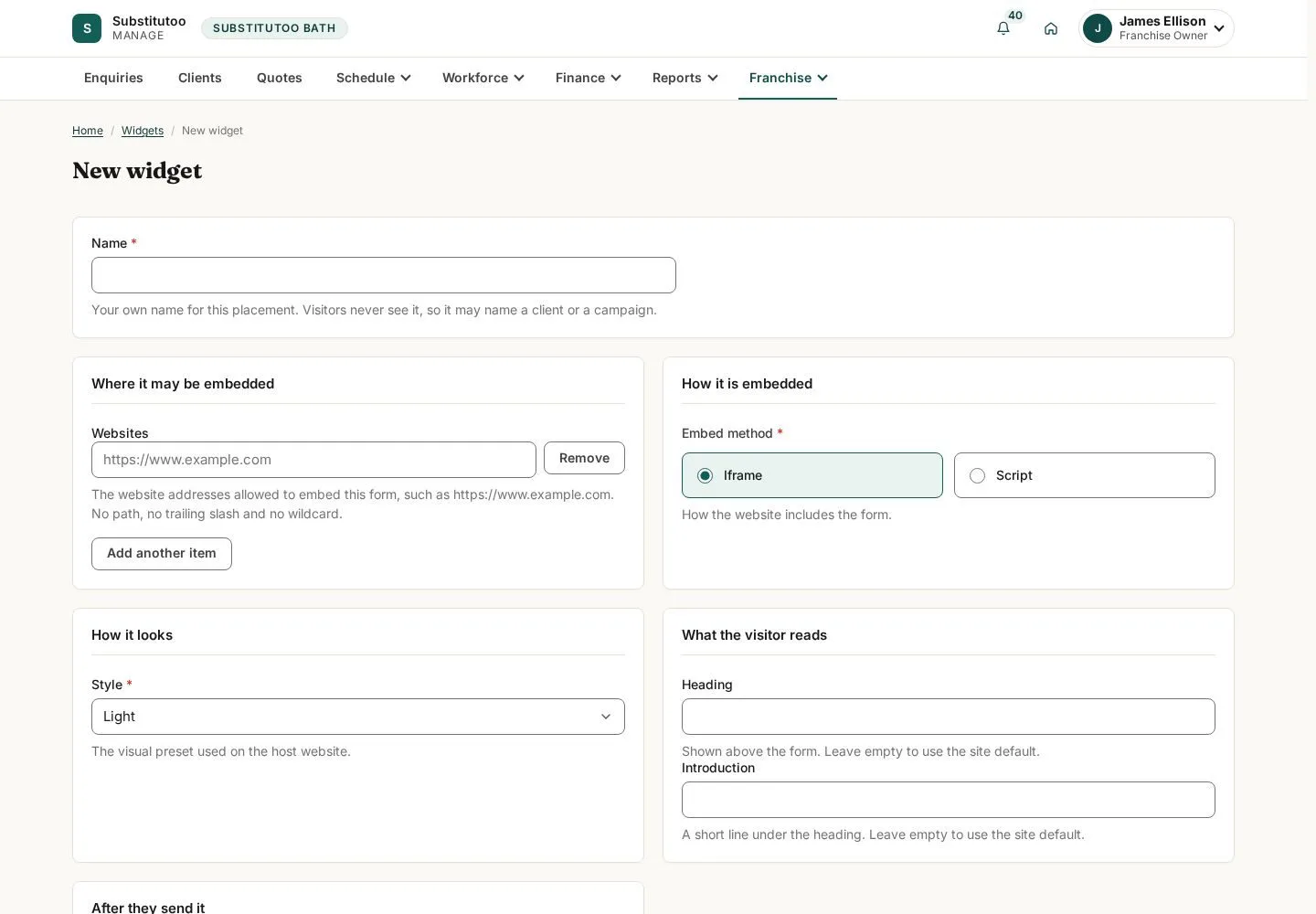1316x914 pixels.
Task: Go to Enquiries
Action: click(x=113, y=78)
